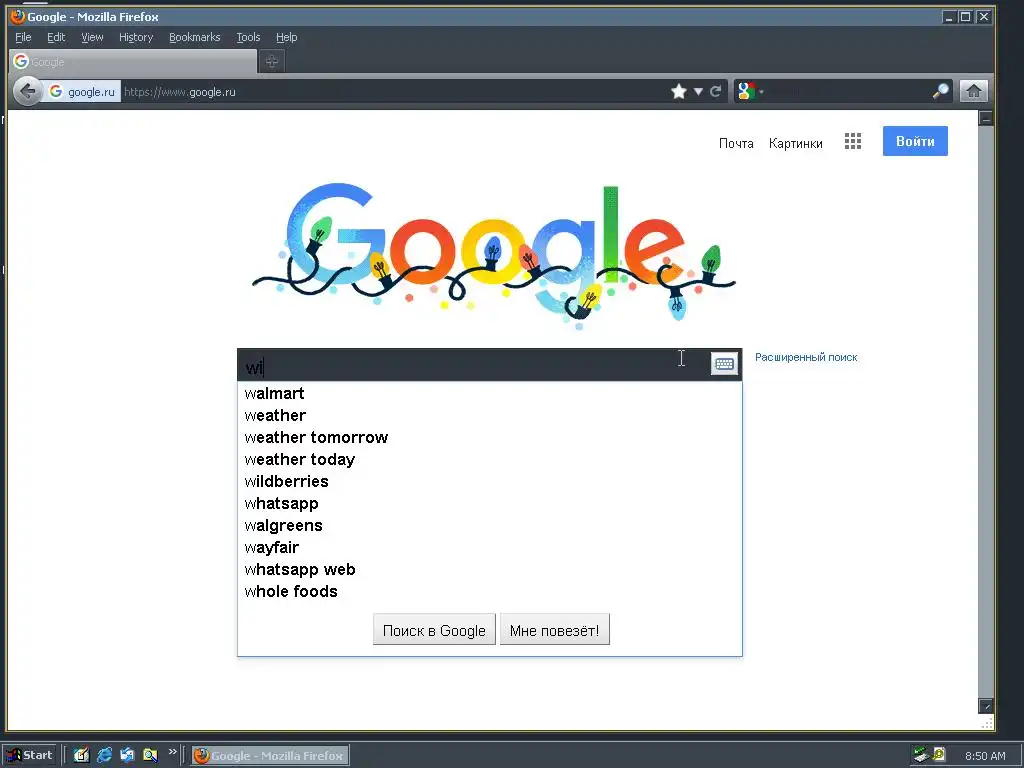The image size is (1024, 768).
Task: Open a new tab with plus button
Action: (272, 61)
